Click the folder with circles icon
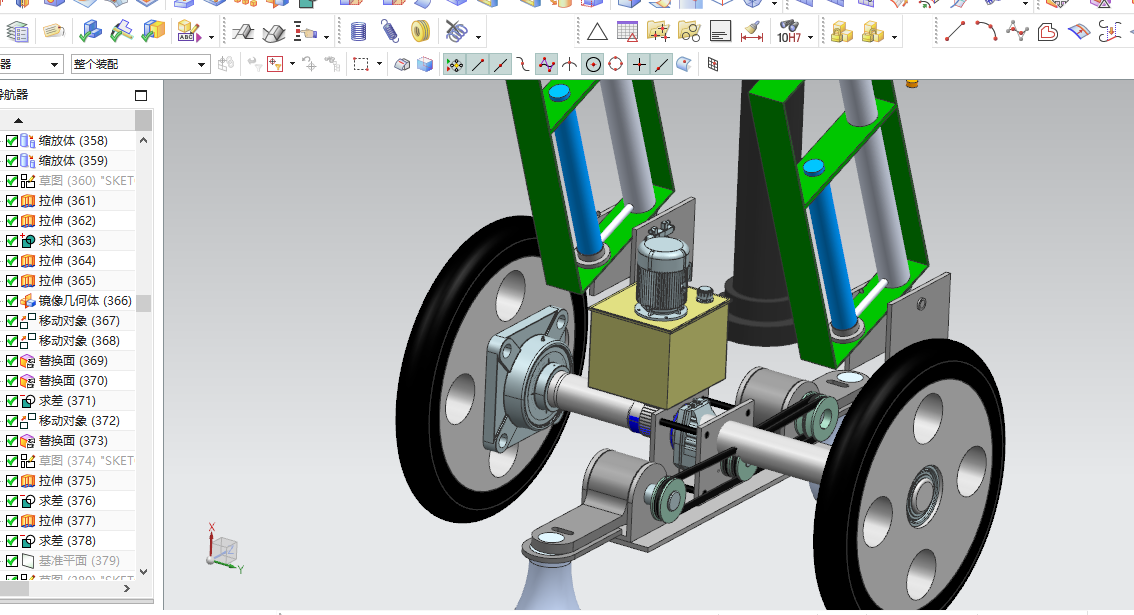Viewport: 1134px width, 615px height. point(689,31)
